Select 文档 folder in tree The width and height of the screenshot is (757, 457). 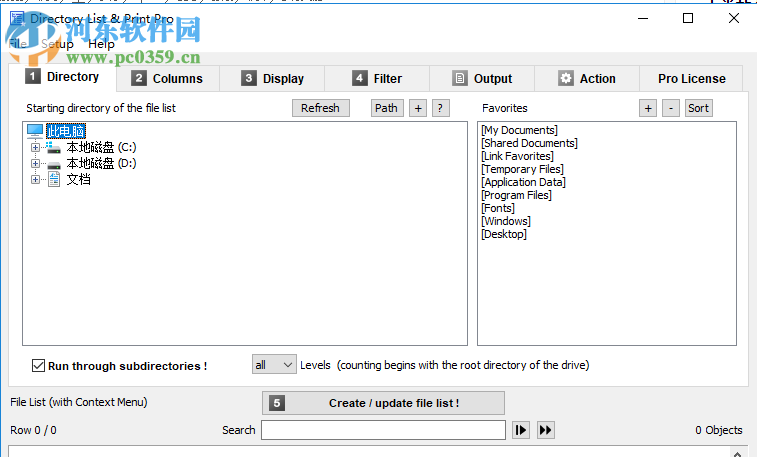(79, 180)
